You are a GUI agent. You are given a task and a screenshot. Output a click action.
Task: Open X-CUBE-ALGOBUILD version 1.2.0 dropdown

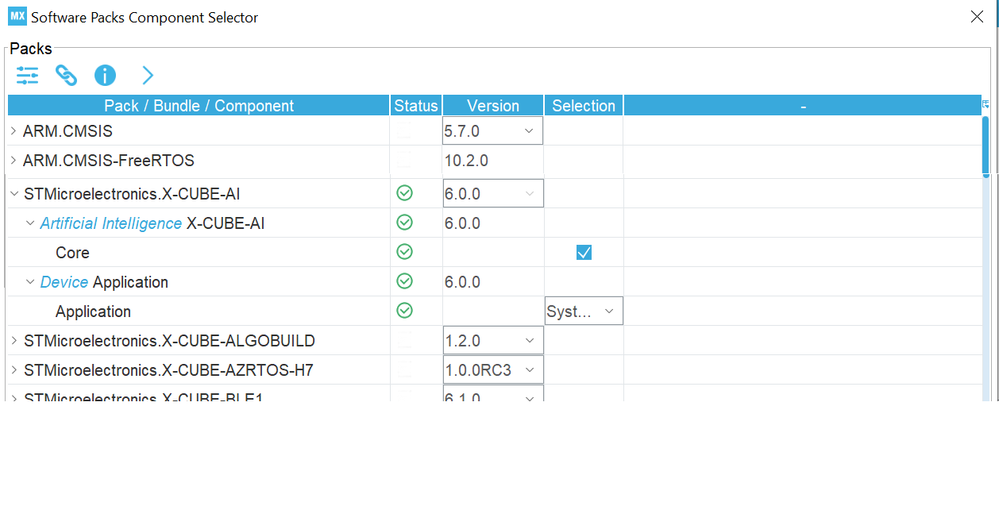(x=492, y=340)
